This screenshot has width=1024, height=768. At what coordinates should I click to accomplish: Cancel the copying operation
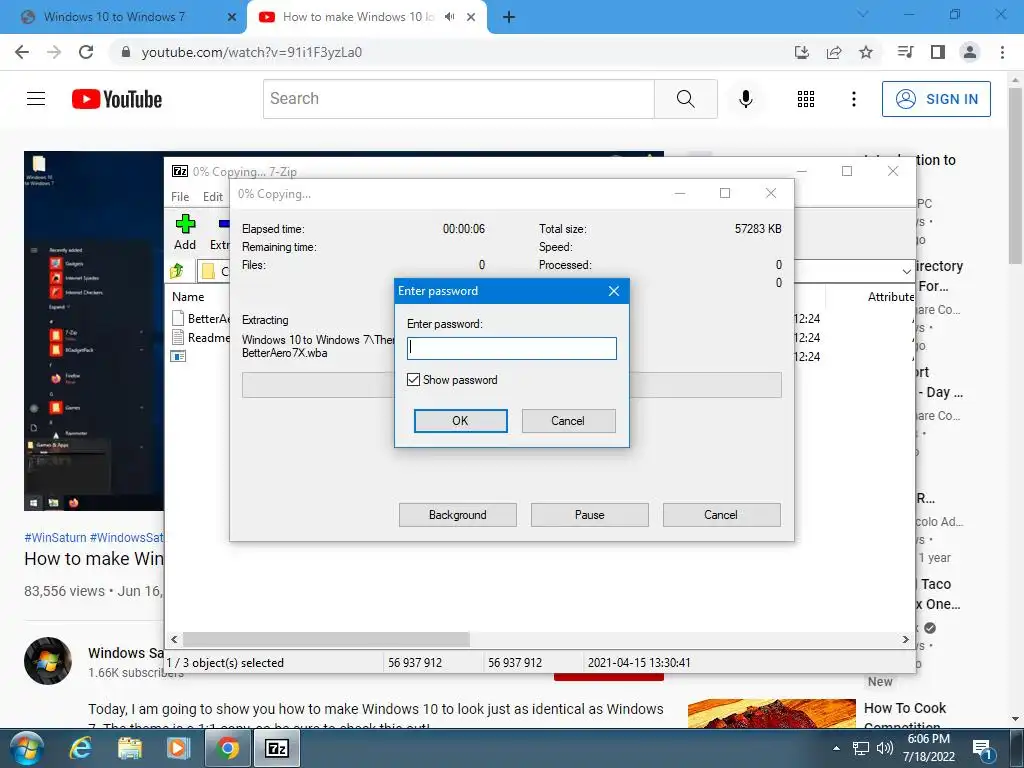pos(721,515)
